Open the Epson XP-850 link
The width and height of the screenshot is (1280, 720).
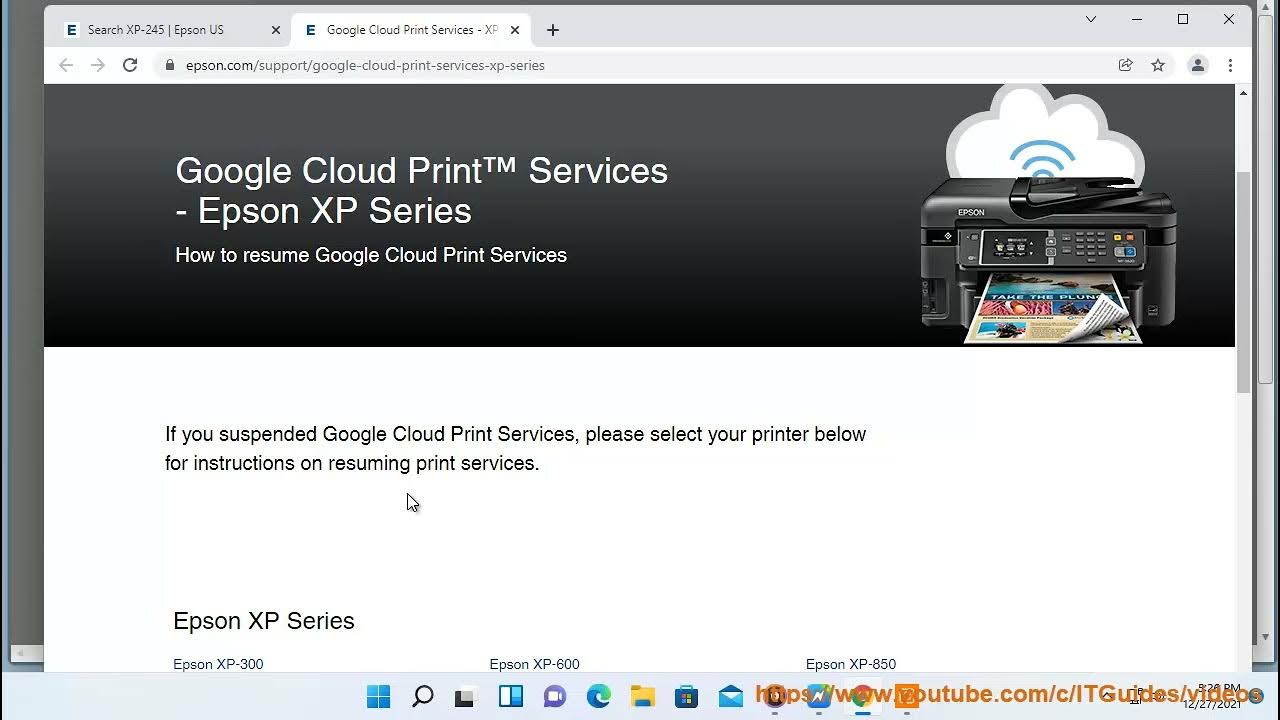851,664
